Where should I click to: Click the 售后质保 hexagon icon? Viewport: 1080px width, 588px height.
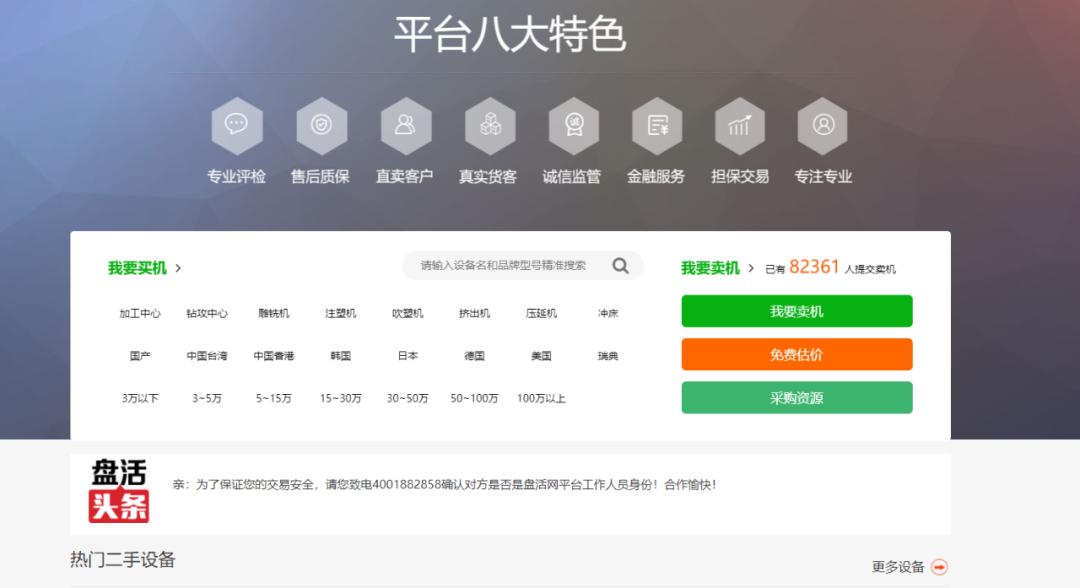click(x=320, y=128)
